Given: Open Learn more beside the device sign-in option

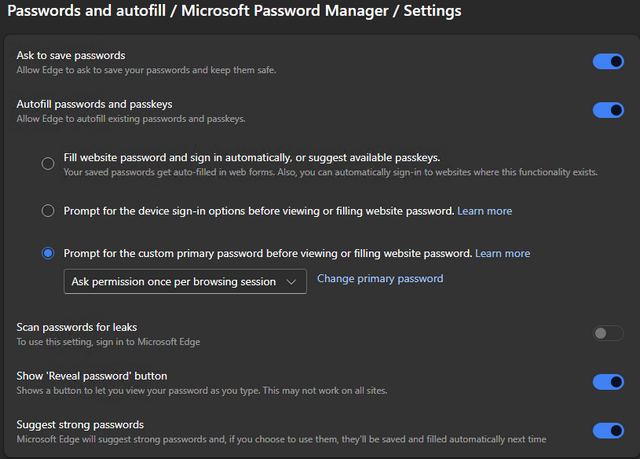Looking at the screenshot, I should [x=484, y=211].
